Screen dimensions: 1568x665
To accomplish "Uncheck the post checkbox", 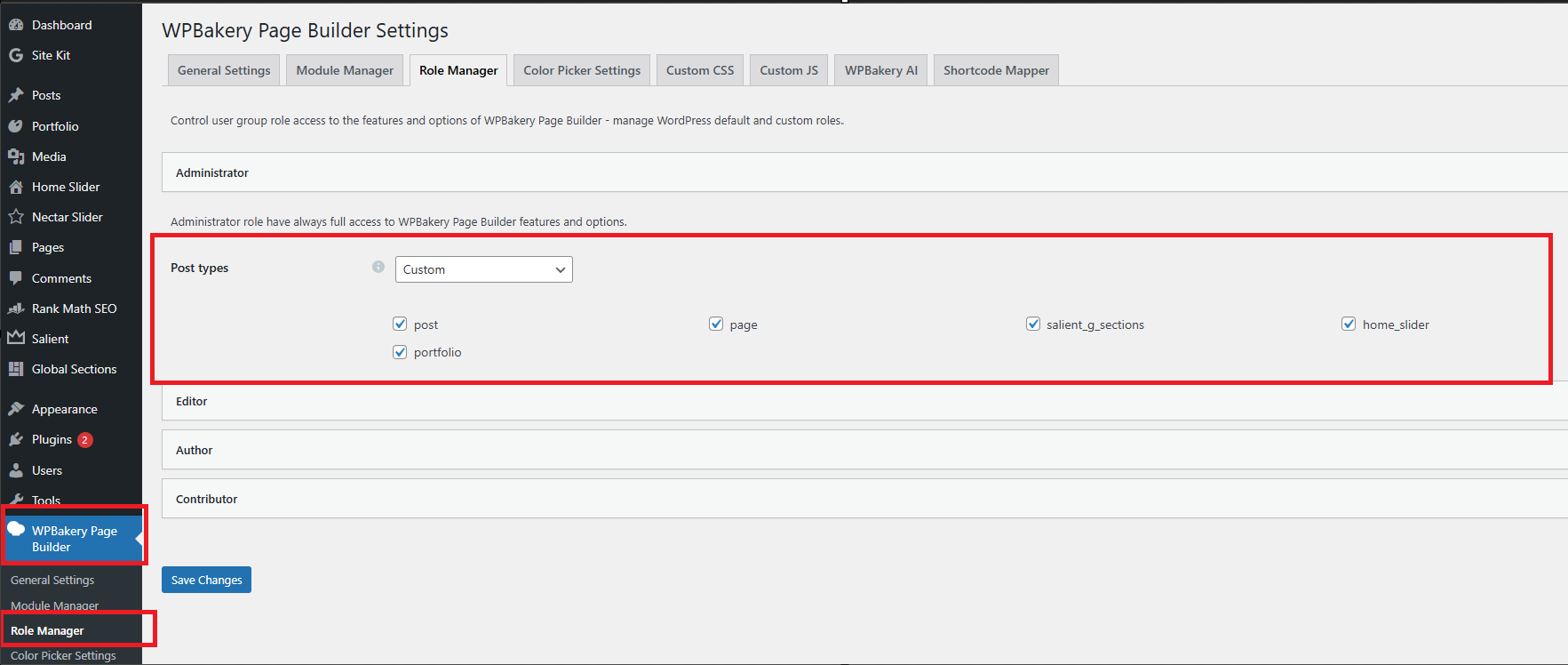I will pyautogui.click(x=400, y=324).
